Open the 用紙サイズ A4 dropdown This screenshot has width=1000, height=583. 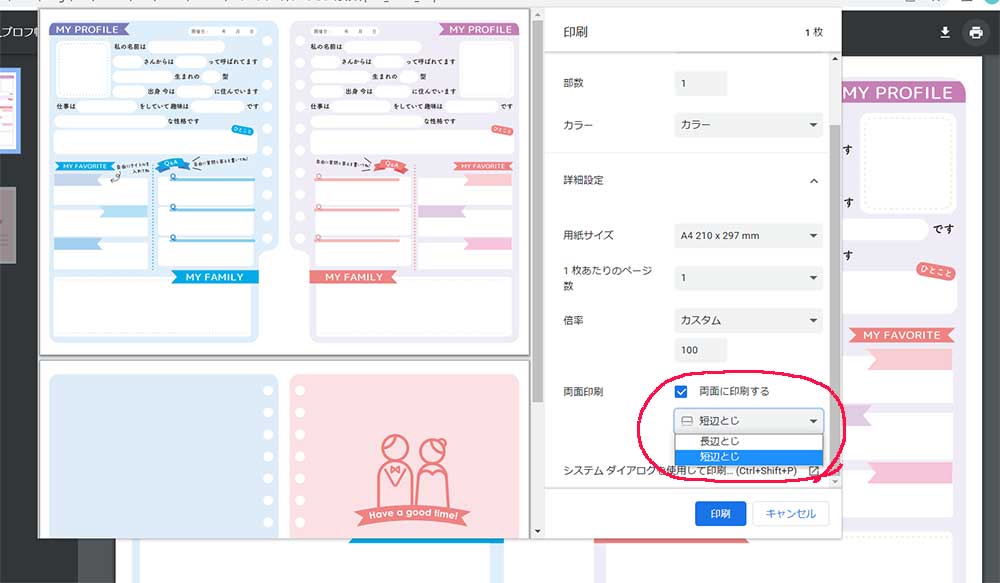point(748,236)
